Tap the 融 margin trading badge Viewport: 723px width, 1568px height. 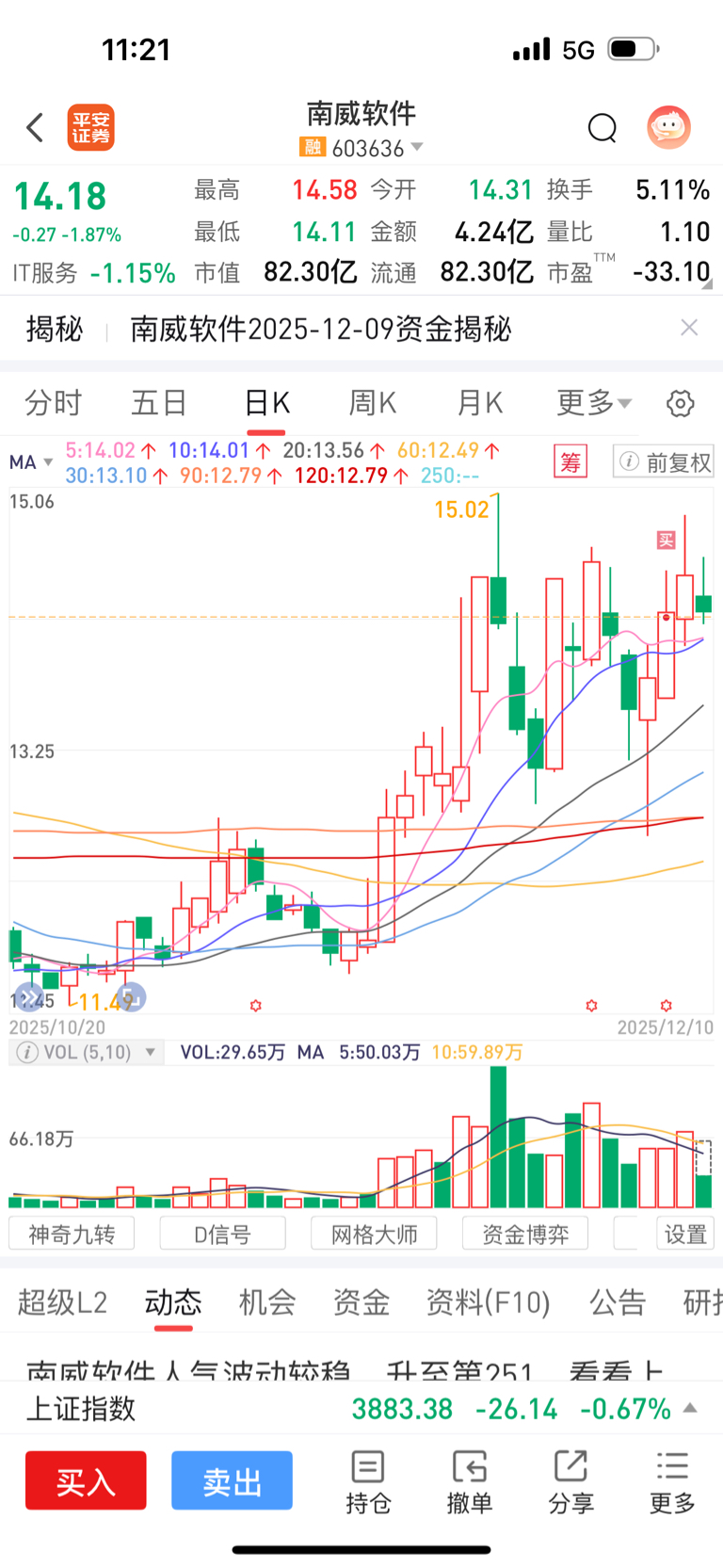coord(312,148)
